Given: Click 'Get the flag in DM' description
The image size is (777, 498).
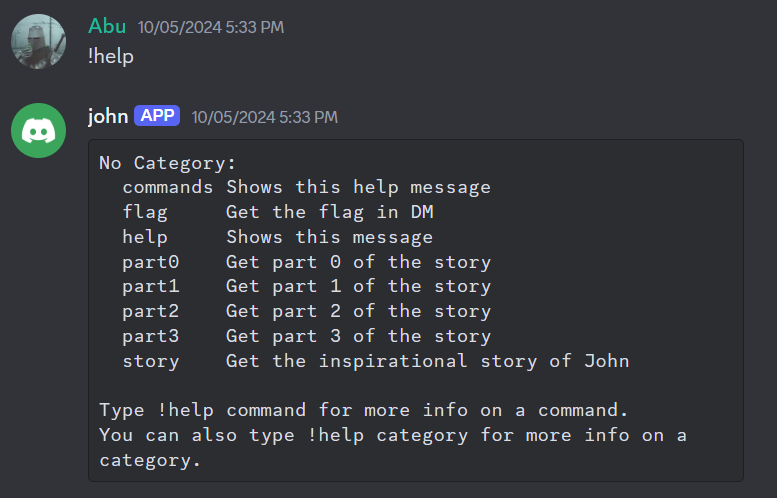Looking at the screenshot, I should [x=329, y=212].
